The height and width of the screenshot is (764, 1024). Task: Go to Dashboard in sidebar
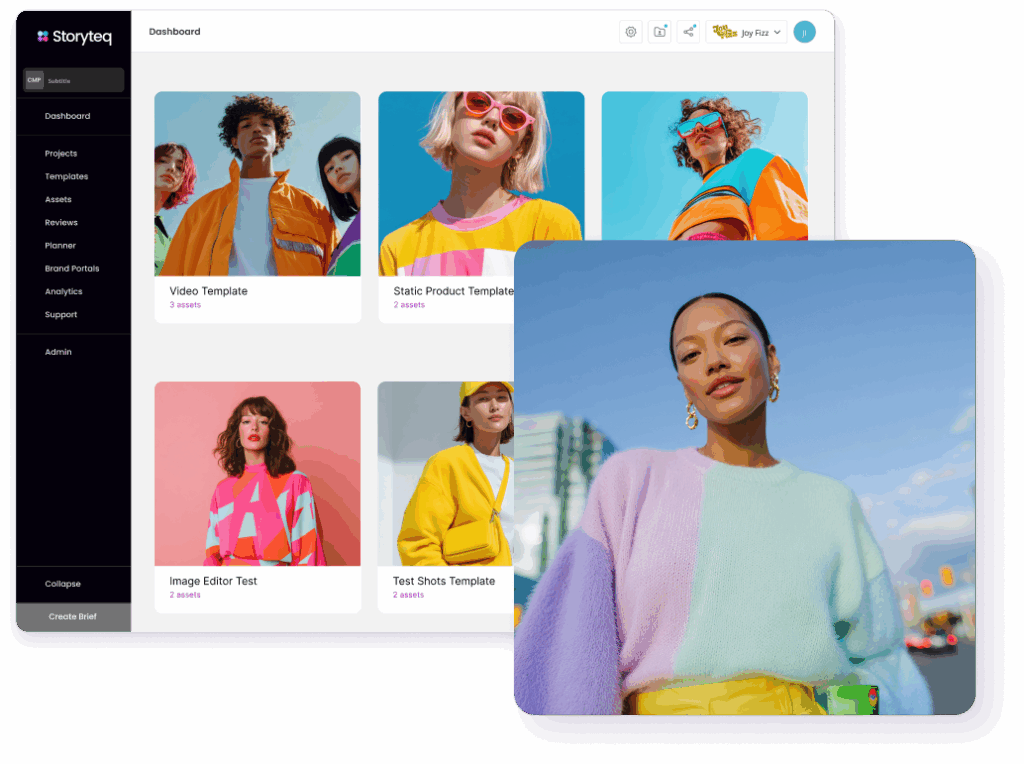click(x=67, y=116)
